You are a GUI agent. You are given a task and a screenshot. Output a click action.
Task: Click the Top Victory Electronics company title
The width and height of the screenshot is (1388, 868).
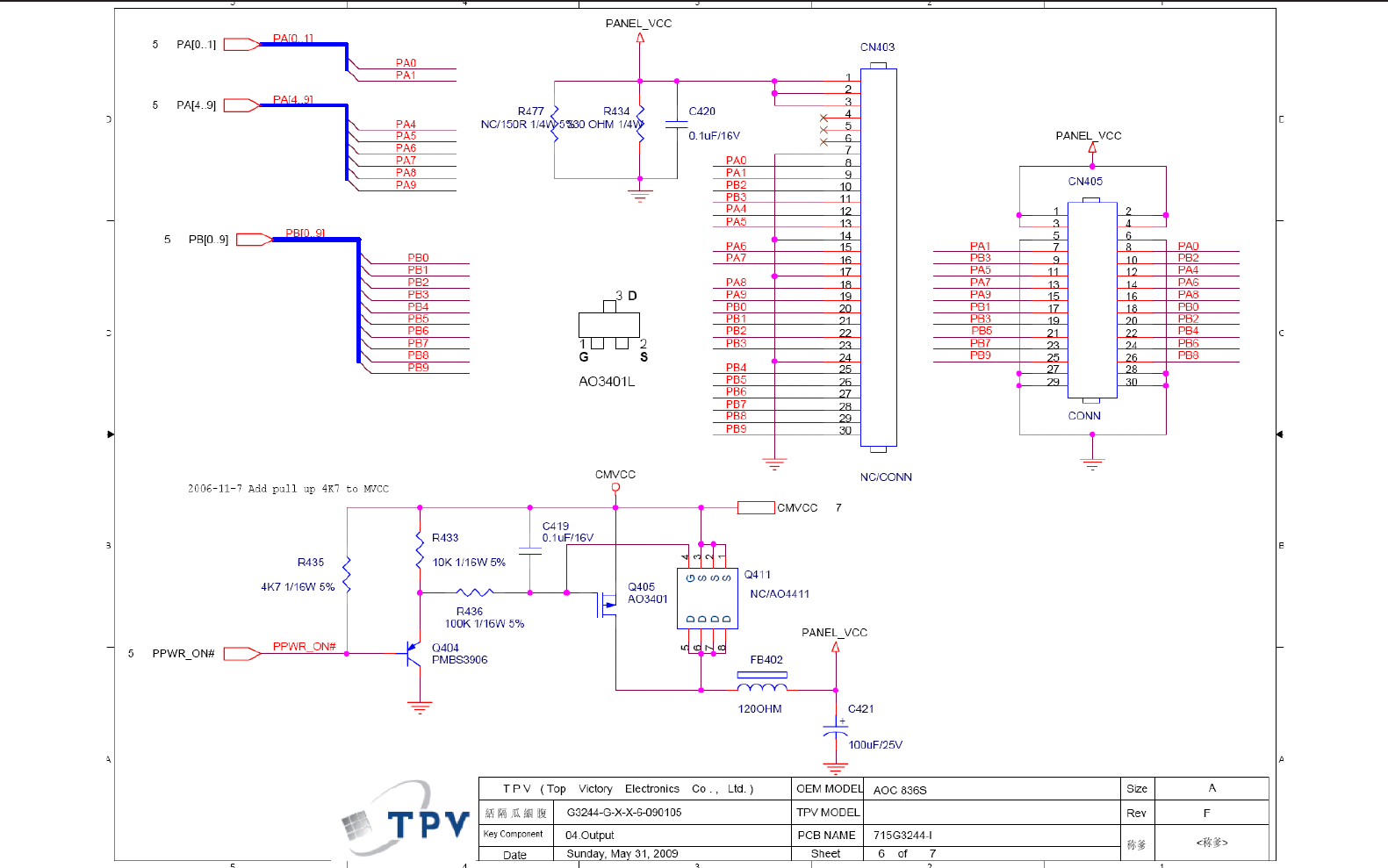(628, 789)
